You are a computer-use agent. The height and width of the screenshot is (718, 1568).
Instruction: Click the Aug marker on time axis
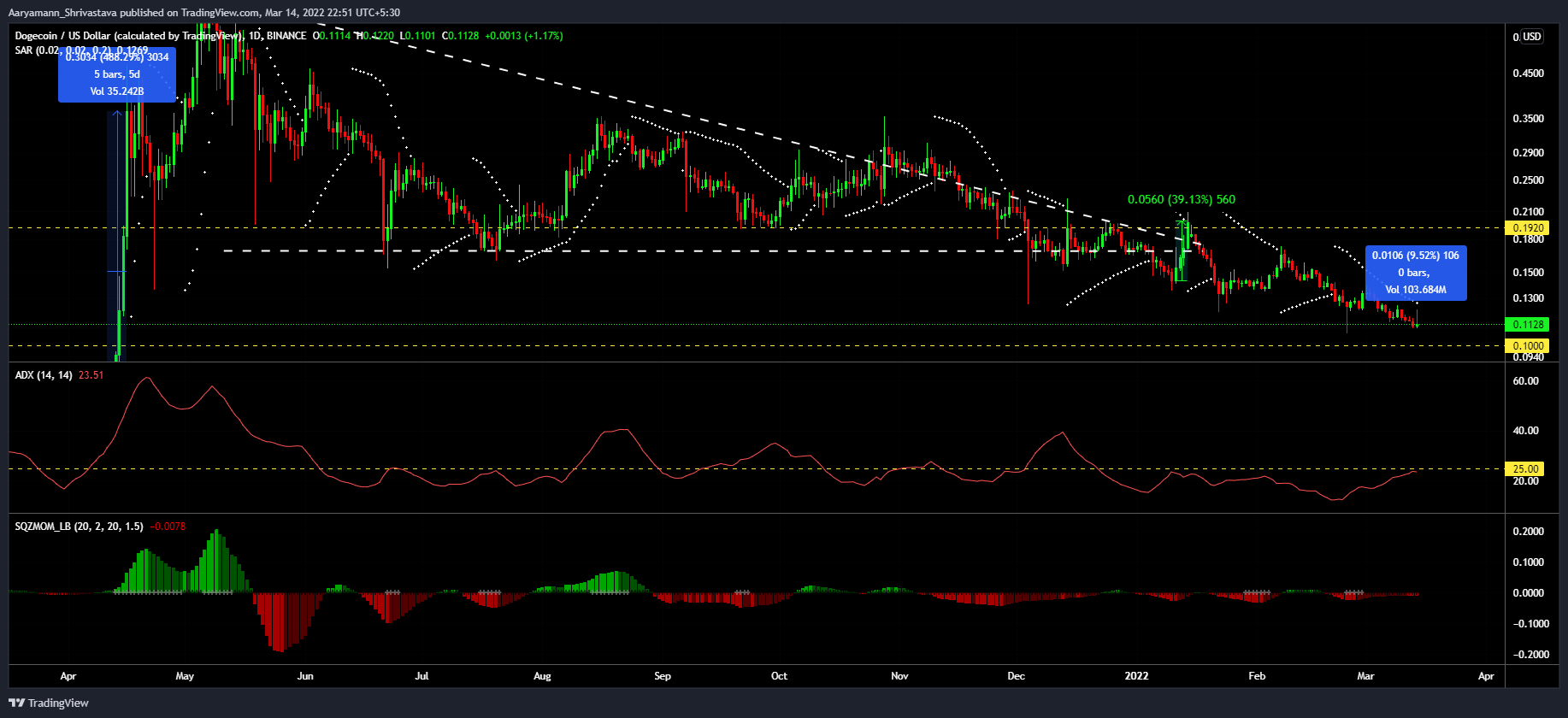tap(542, 676)
